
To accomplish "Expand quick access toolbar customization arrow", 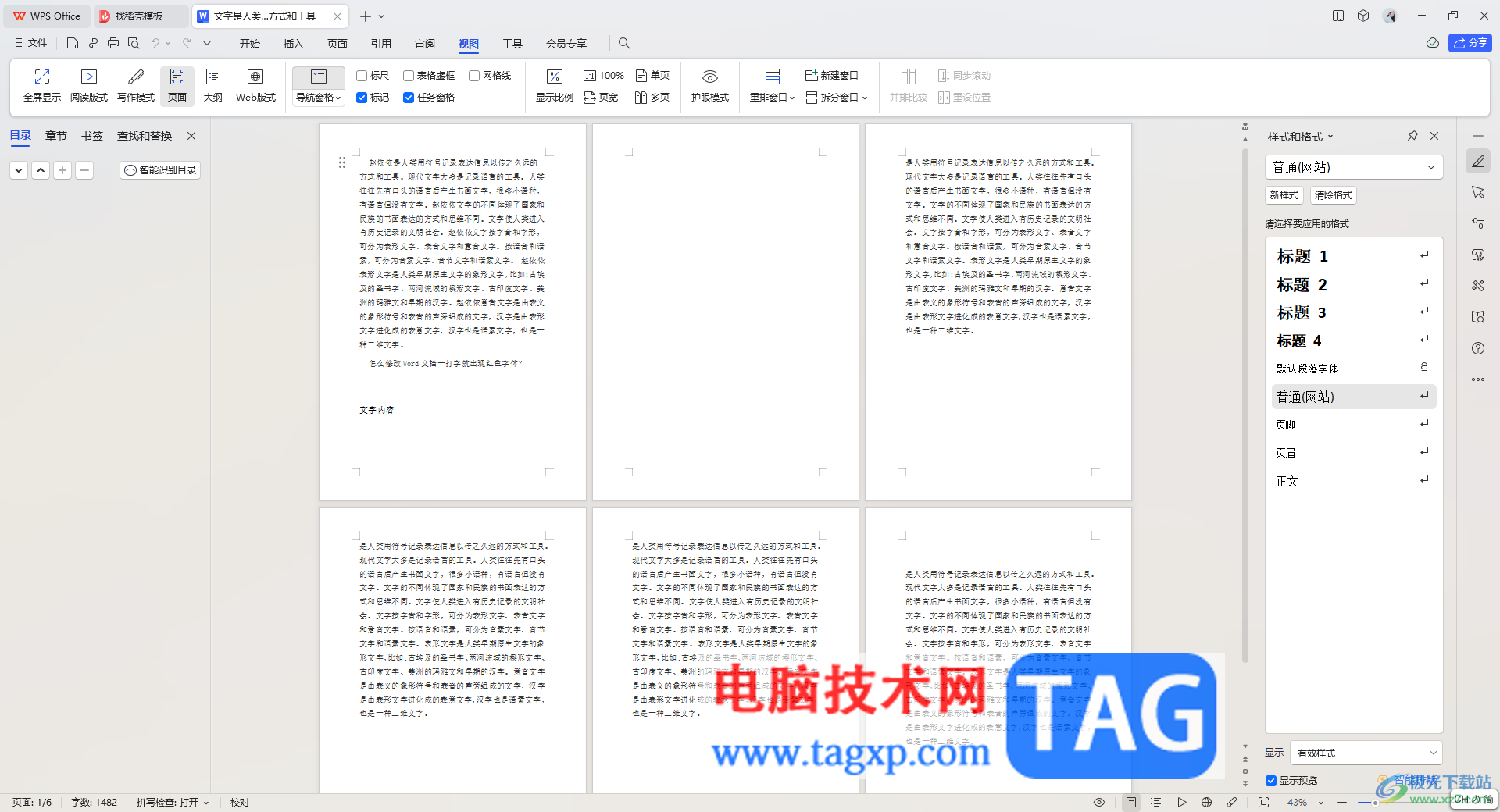I will coord(207,43).
